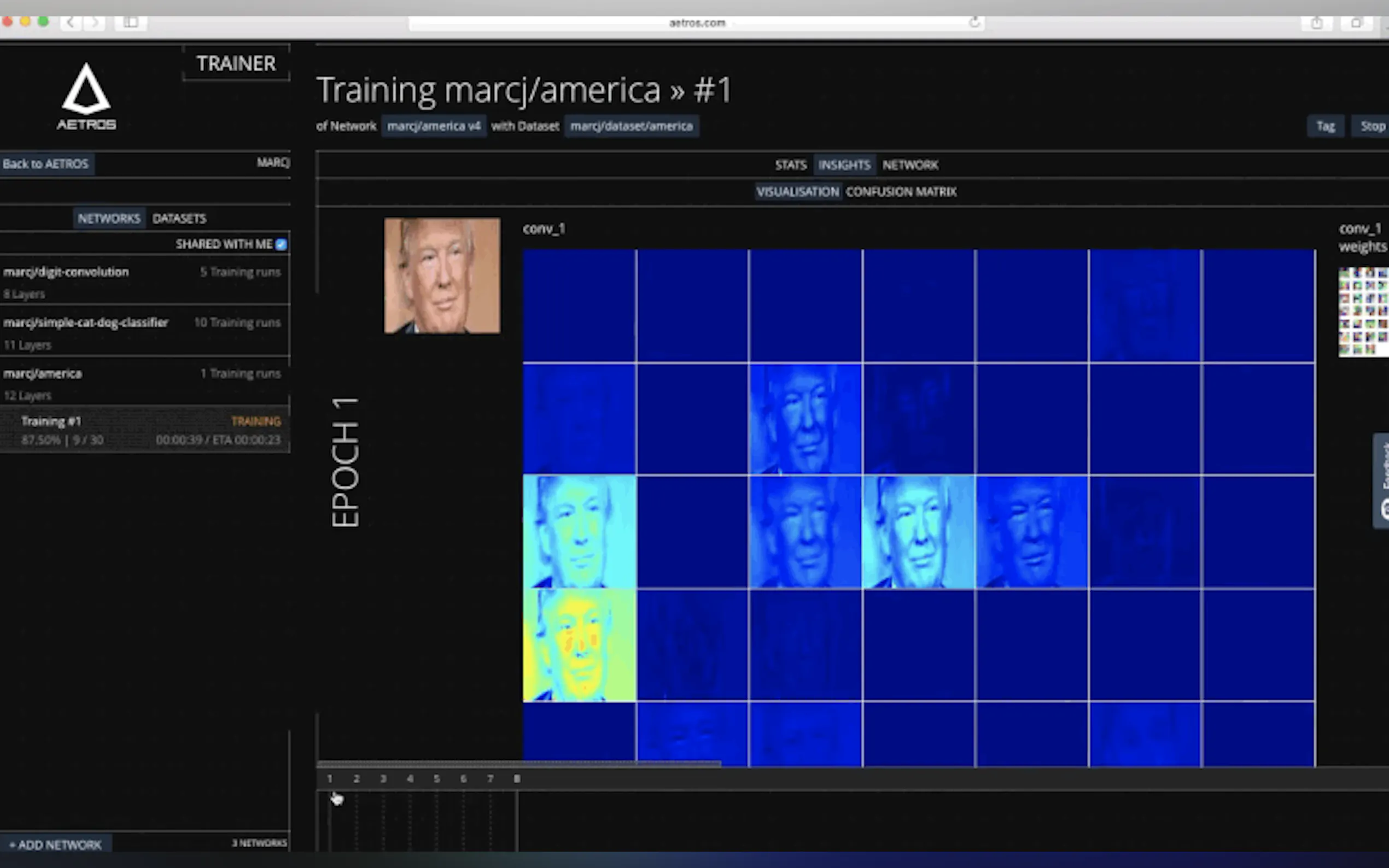Select the Confusion Matrix sub-tab
Viewport: 1389px width, 868px height.
[x=900, y=192]
